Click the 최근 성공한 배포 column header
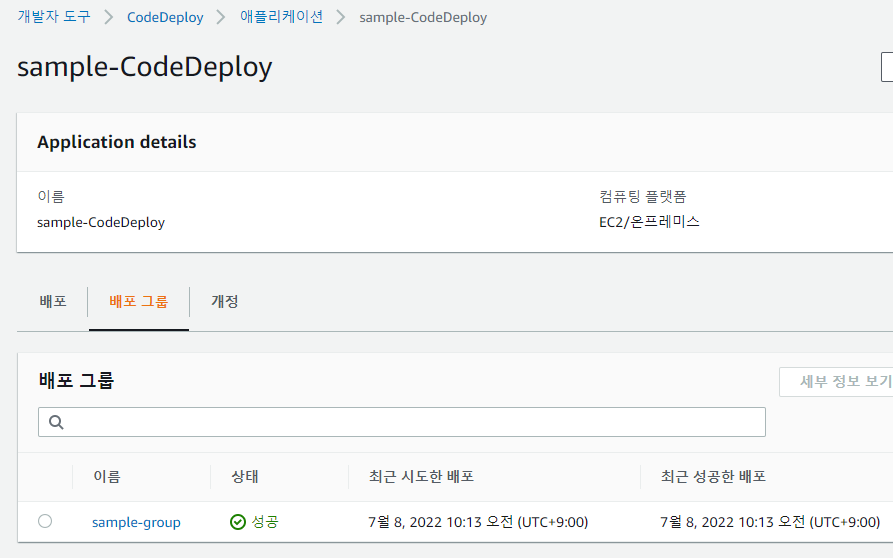 [x=713, y=477]
